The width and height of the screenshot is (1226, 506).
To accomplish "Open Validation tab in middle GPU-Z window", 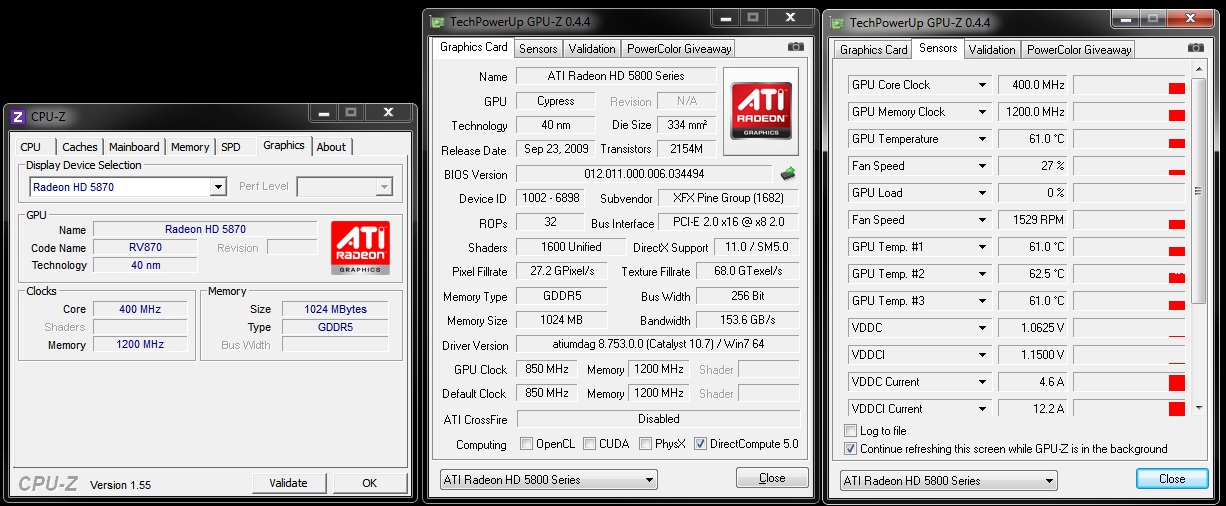I will tap(592, 48).
